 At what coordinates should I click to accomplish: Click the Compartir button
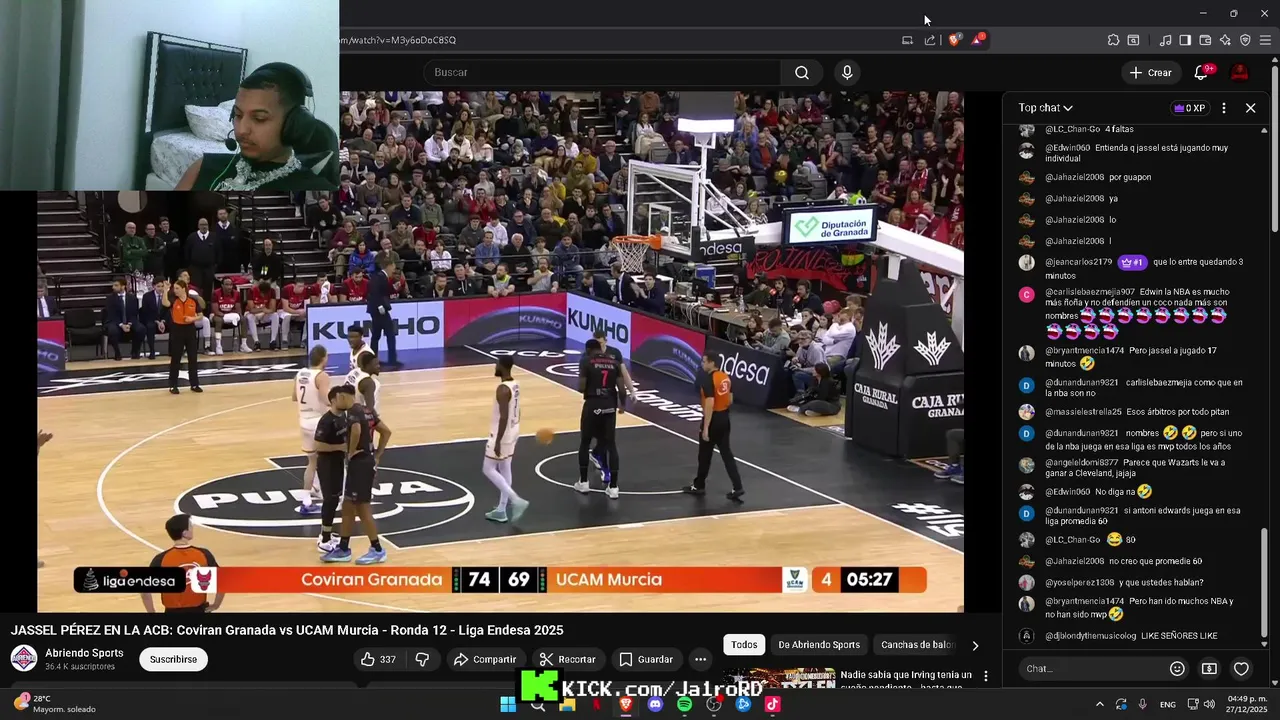pyautogui.click(x=484, y=659)
